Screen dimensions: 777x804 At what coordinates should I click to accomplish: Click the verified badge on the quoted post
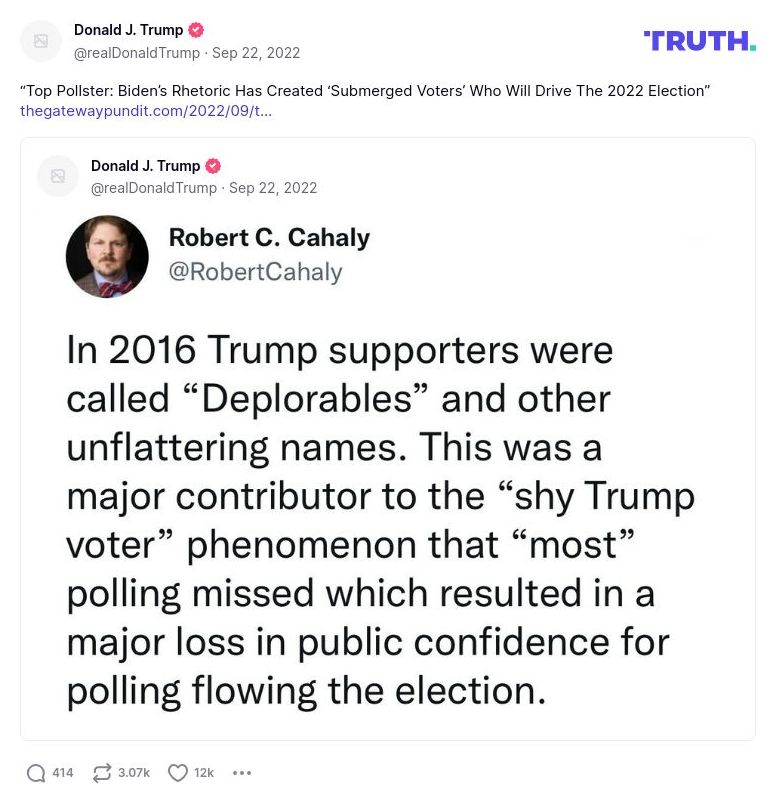coord(212,166)
